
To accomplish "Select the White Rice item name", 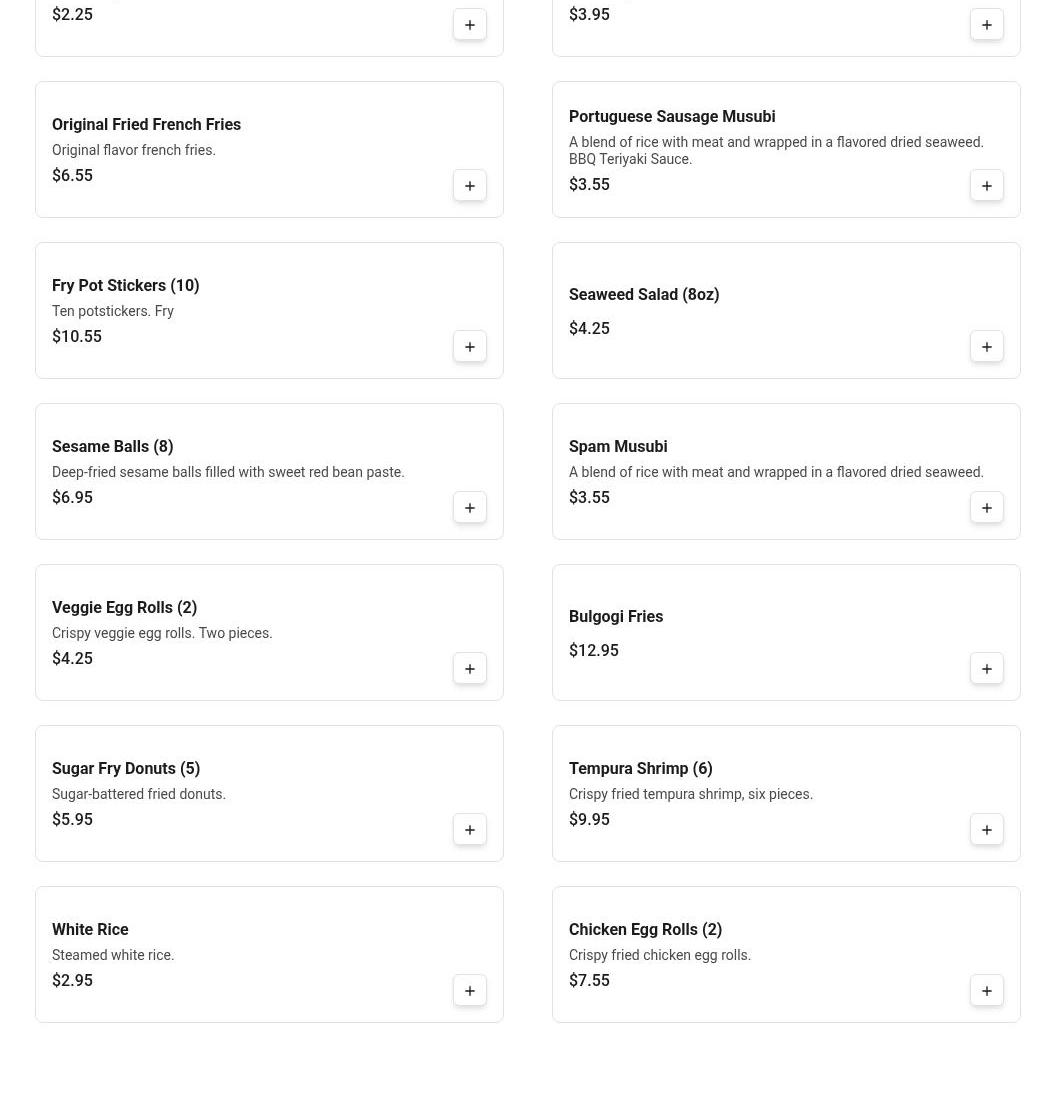I will (90, 929).
